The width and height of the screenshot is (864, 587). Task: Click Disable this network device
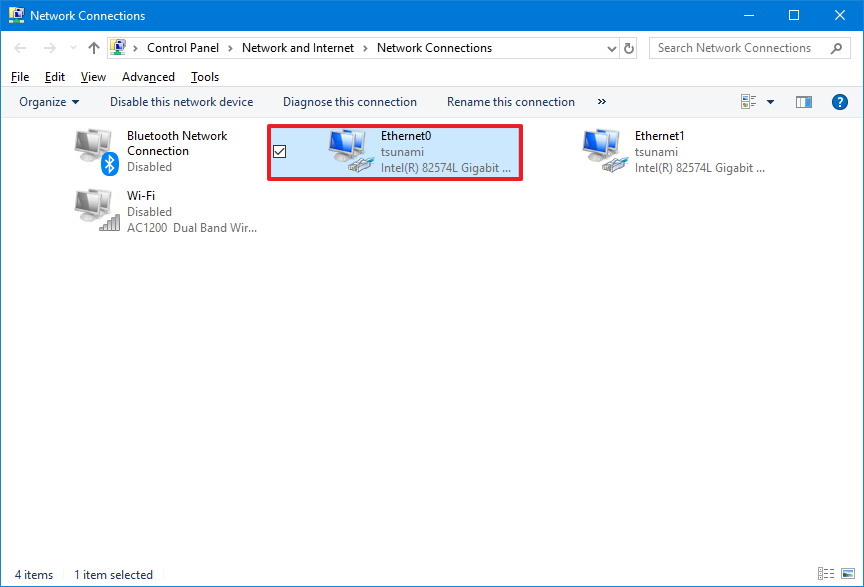(181, 101)
